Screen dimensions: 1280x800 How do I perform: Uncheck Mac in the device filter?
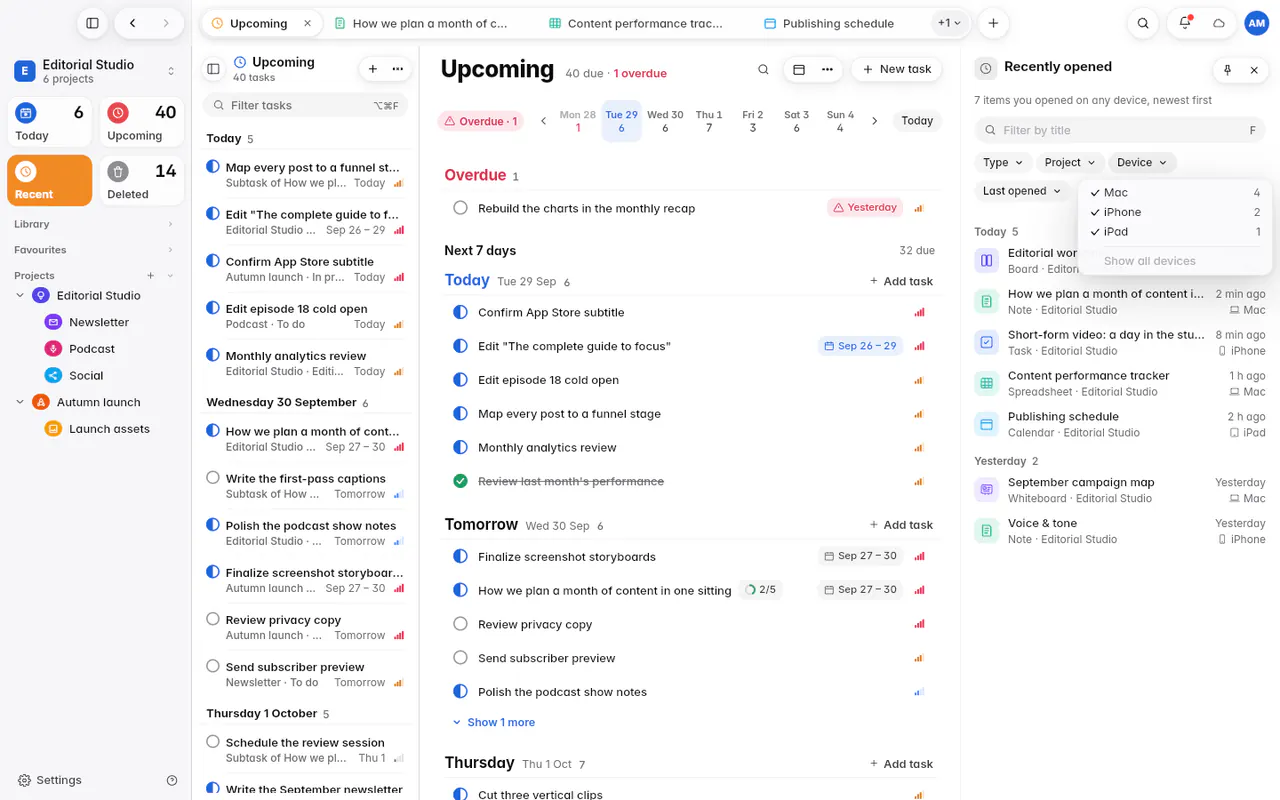point(1175,192)
